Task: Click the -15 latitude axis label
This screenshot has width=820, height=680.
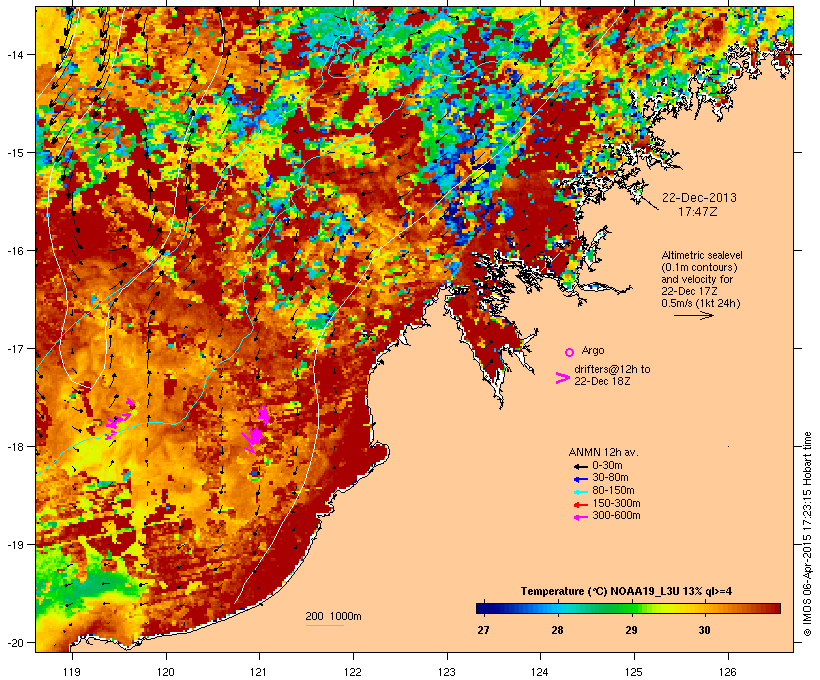Action: tap(14, 153)
